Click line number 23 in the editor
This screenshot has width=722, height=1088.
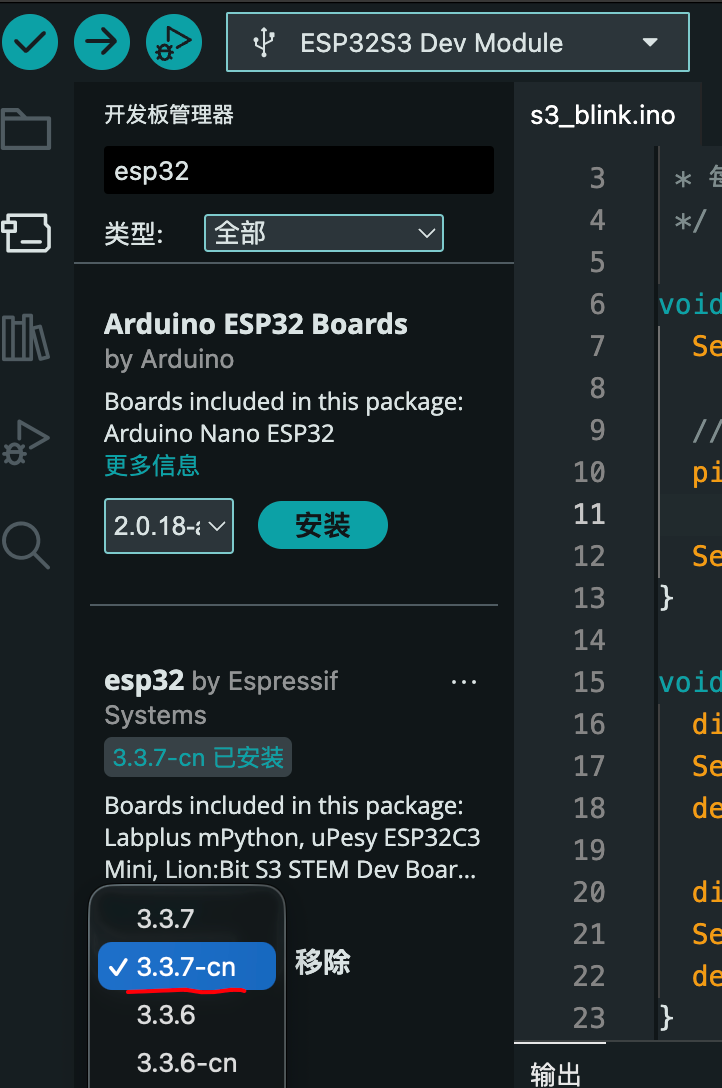[590, 1018]
